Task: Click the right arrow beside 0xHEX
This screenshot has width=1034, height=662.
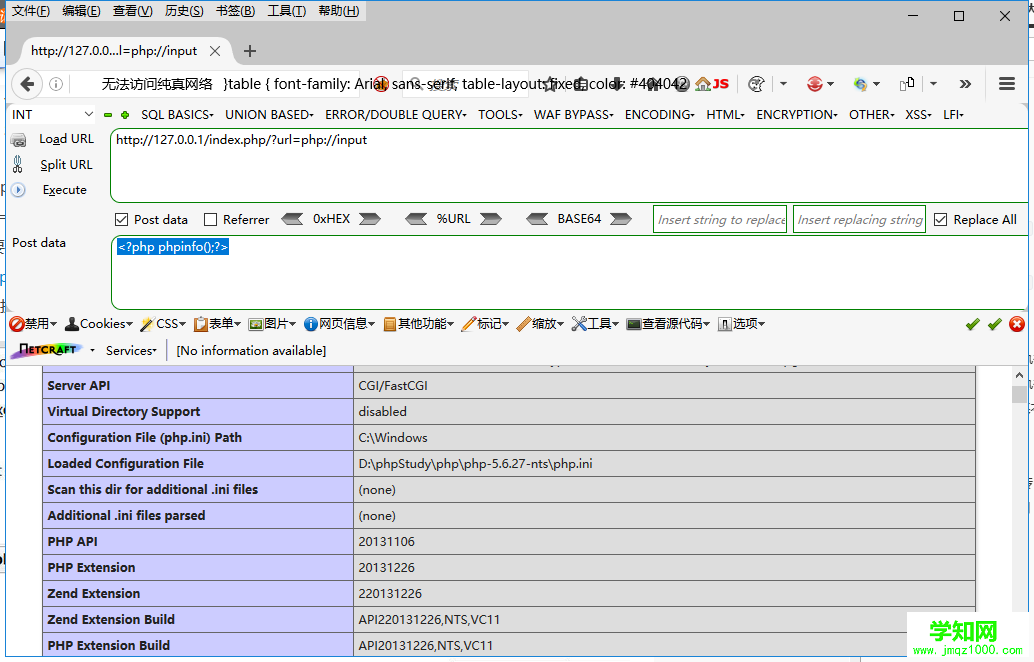Action: point(369,219)
